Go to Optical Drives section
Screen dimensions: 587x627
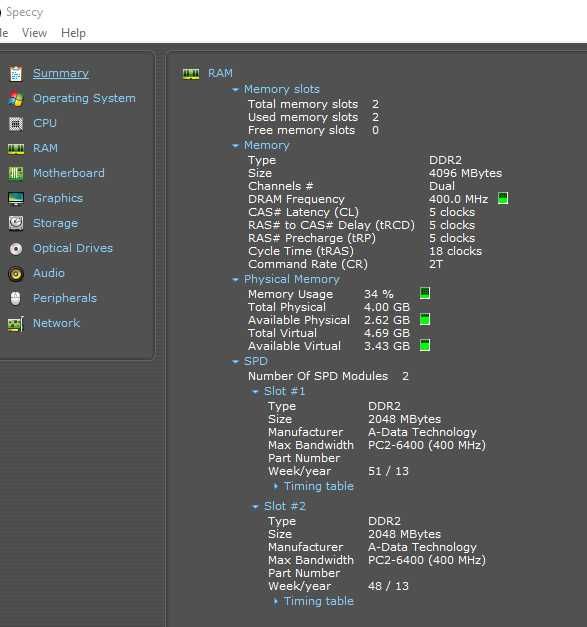pyautogui.click(x=73, y=248)
